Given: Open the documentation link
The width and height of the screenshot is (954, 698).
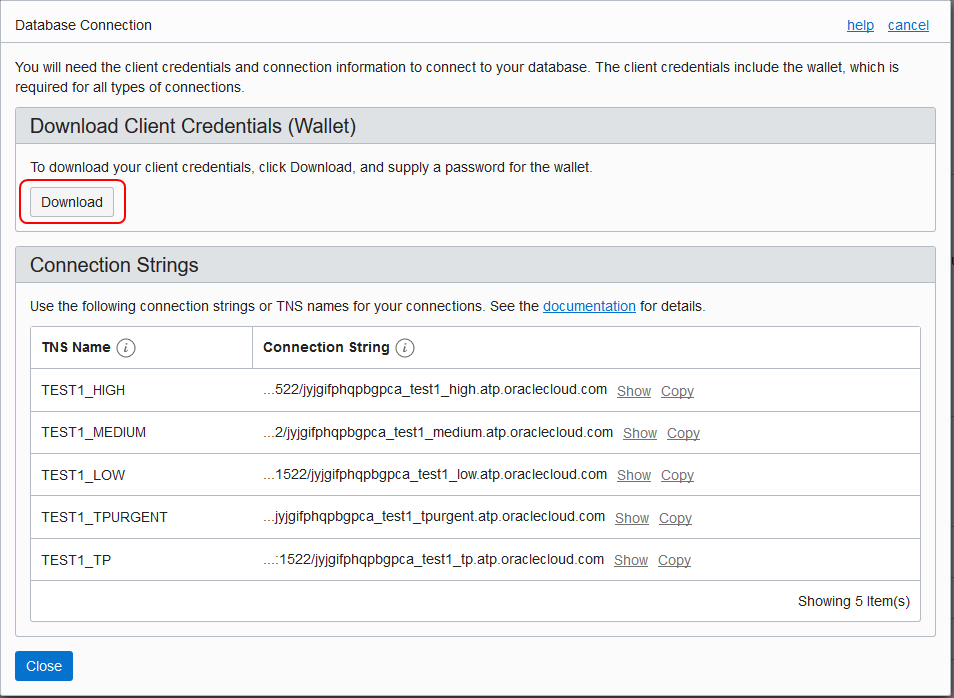Looking at the screenshot, I should (x=589, y=306).
